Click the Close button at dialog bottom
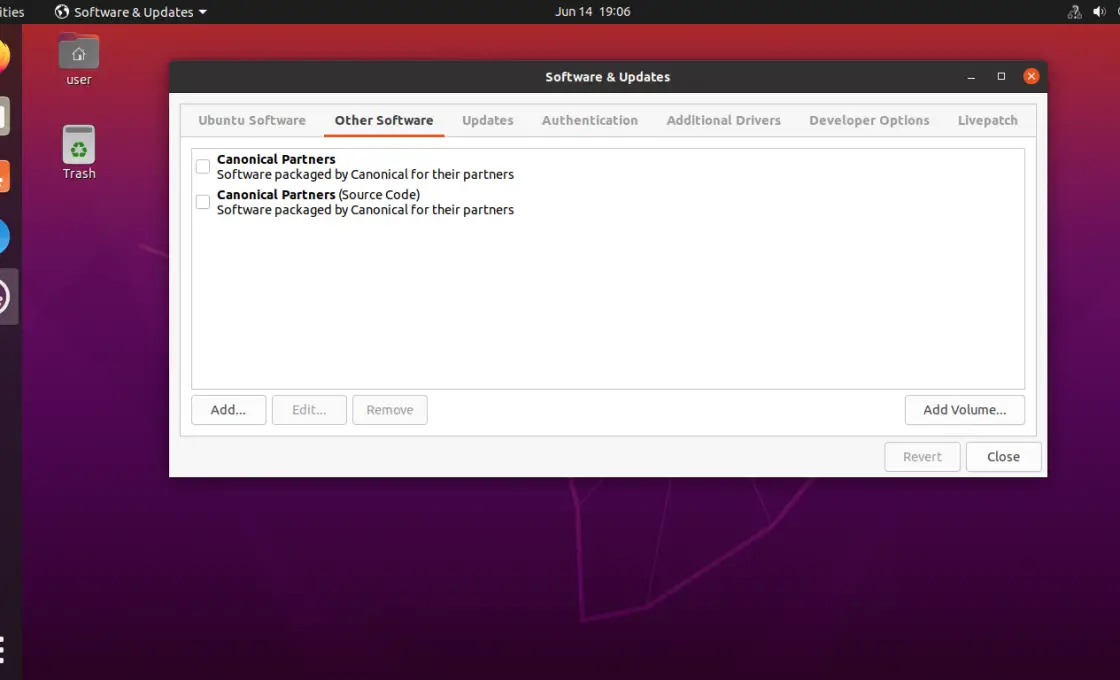 [1004, 457]
